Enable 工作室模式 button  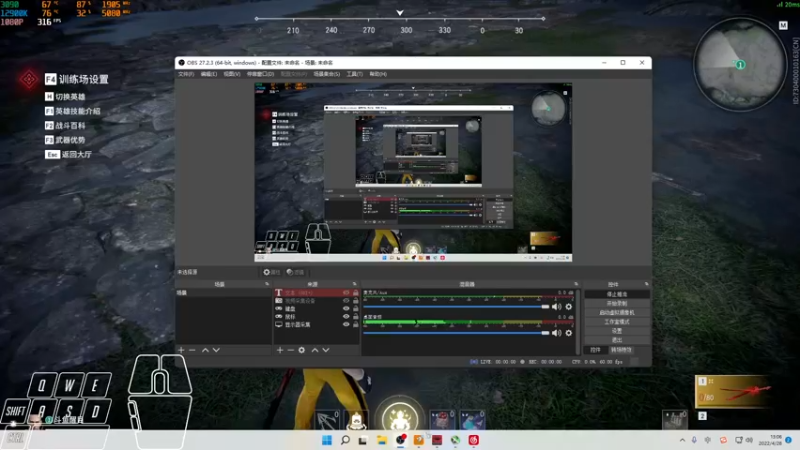(617, 322)
